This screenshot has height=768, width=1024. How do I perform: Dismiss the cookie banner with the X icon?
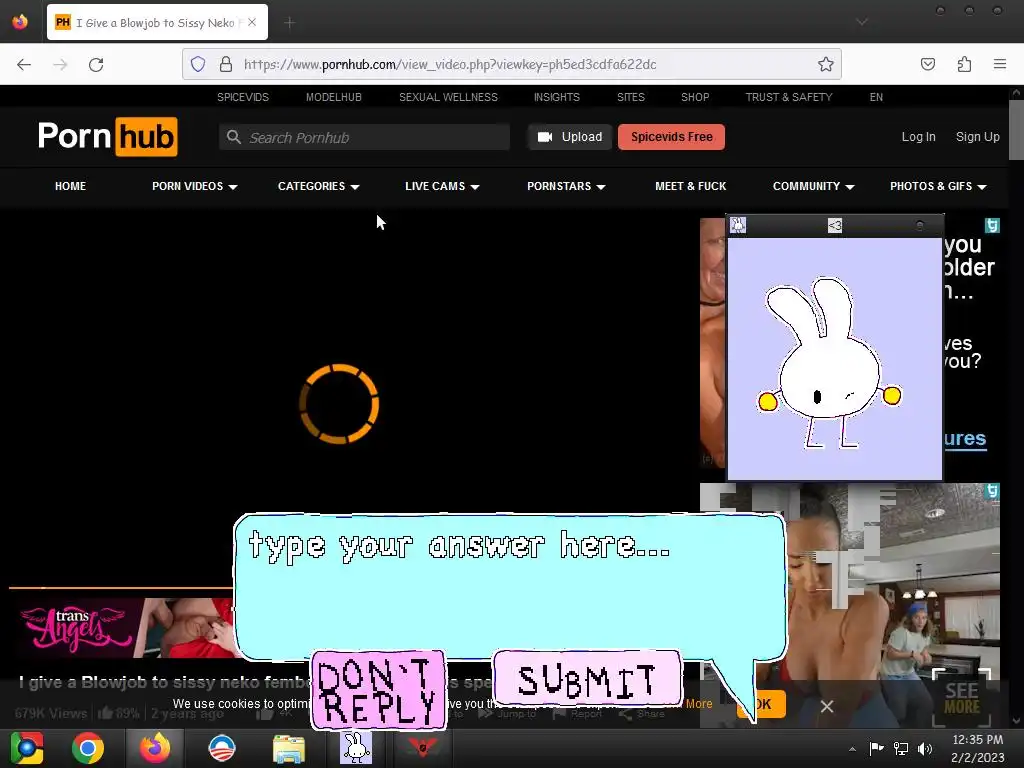point(827,706)
